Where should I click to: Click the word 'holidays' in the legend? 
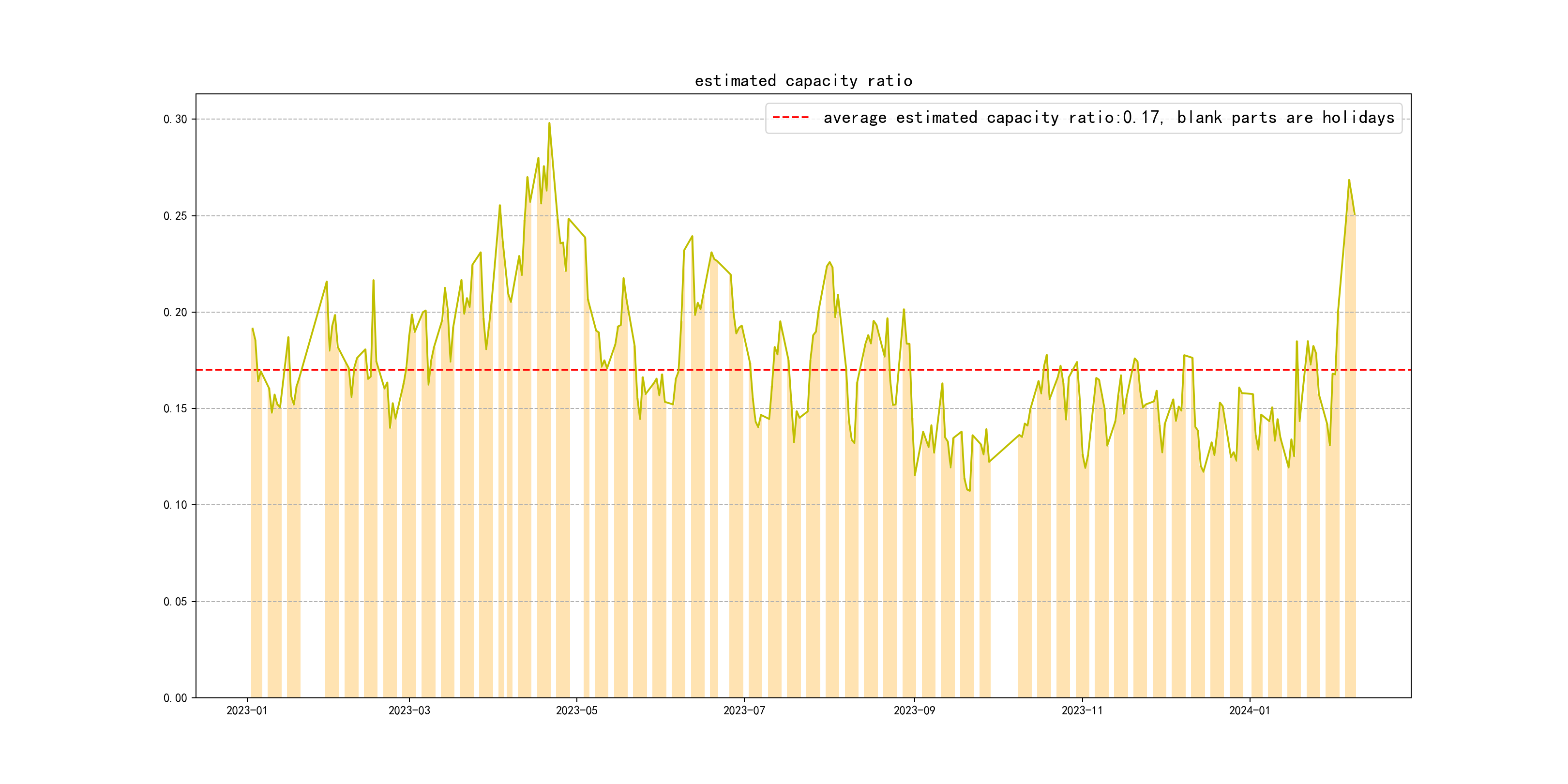click(x=1357, y=118)
